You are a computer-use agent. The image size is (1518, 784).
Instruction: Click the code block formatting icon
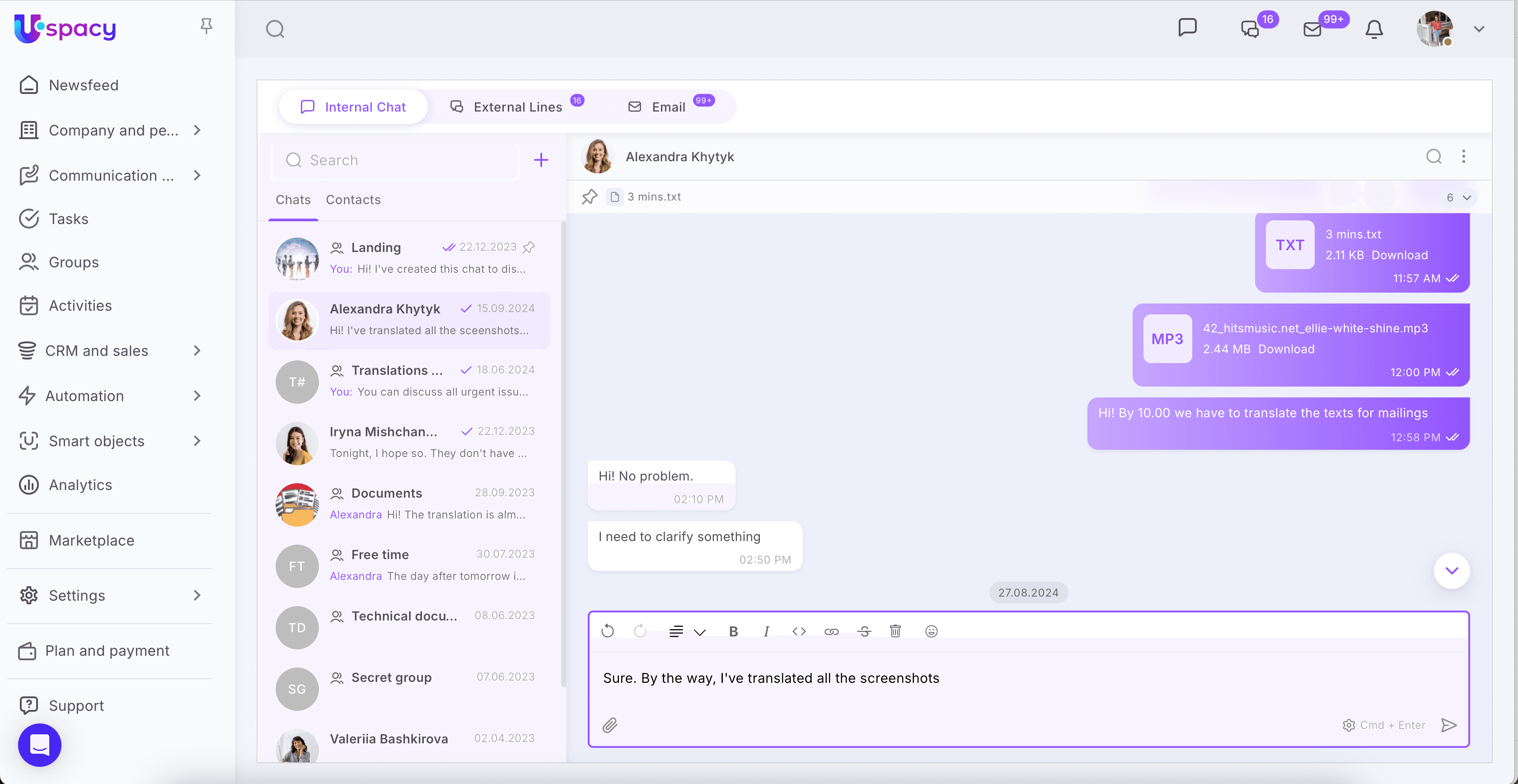tap(799, 631)
